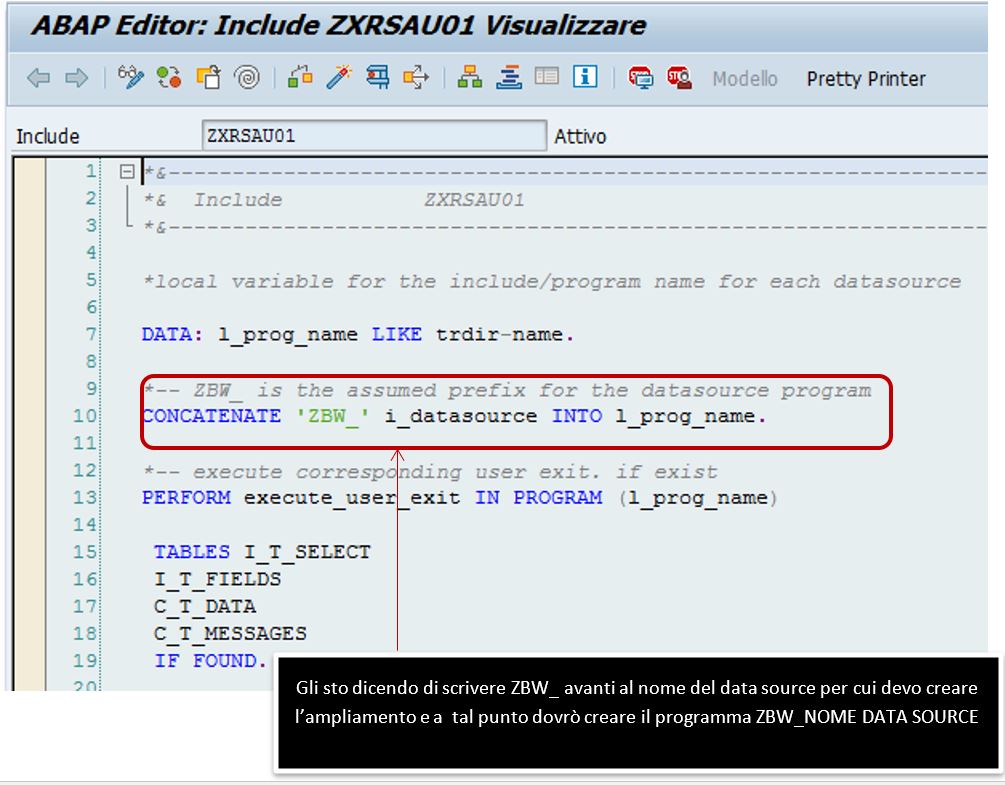The image size is (1005, 785).
Task: Click the back arrow icon
Action: [38, 78]
